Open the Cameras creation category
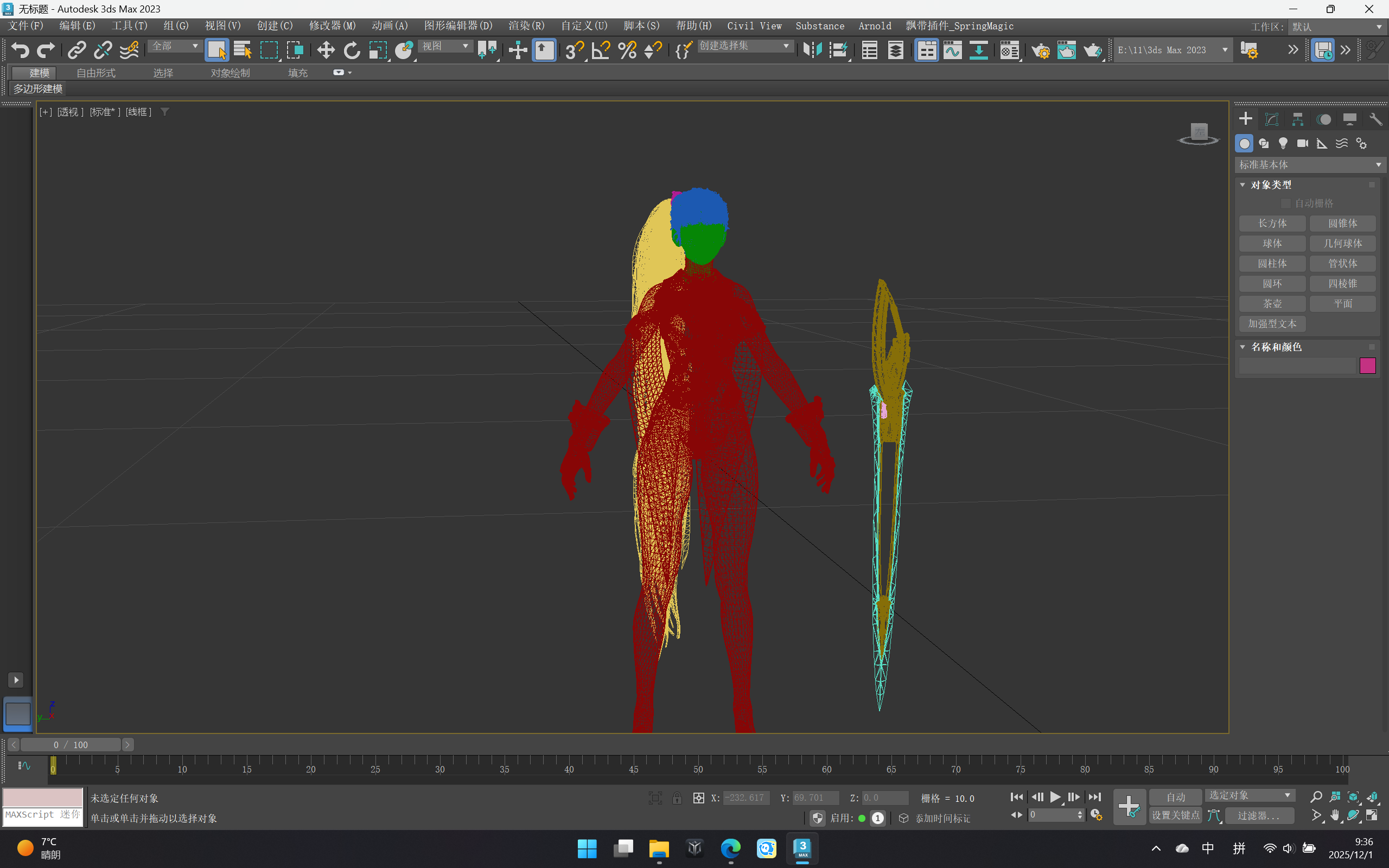 1302,143
